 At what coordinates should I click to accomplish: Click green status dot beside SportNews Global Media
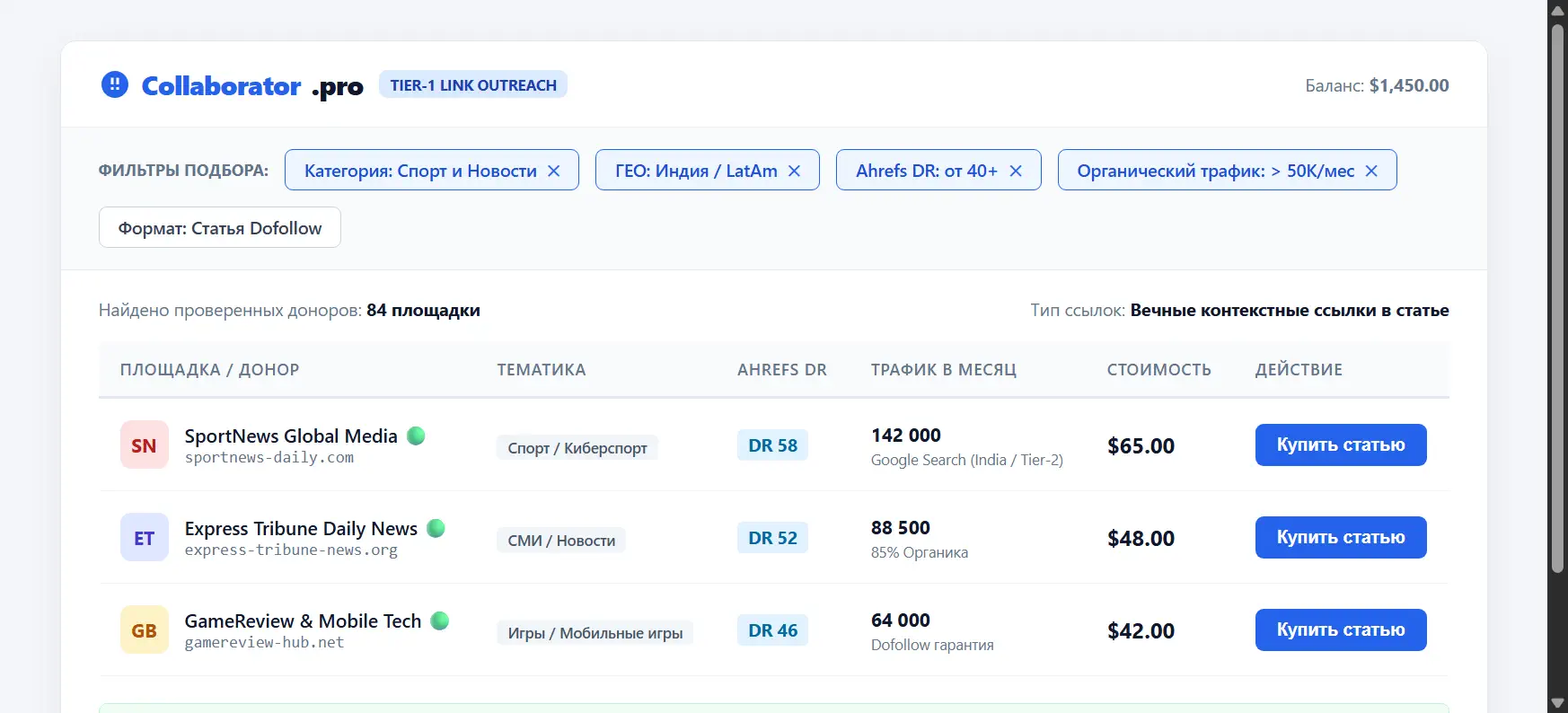[416, 436]
